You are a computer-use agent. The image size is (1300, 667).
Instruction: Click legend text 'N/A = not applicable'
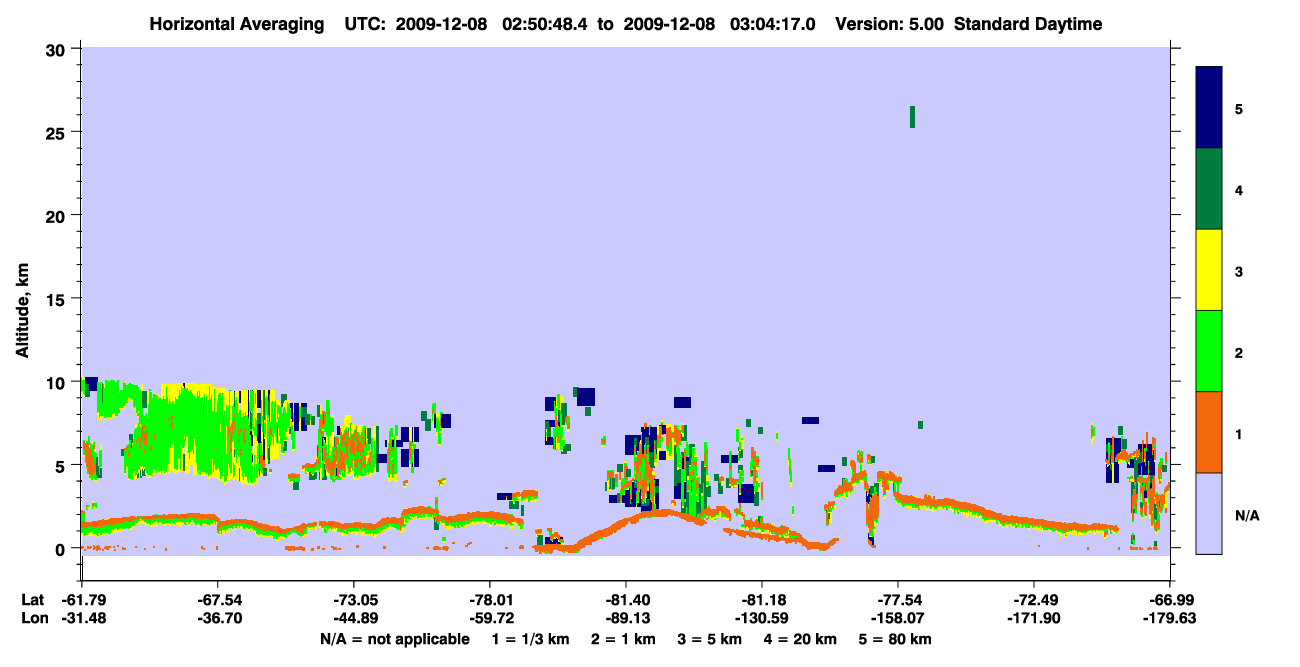(x=394, y=639)
